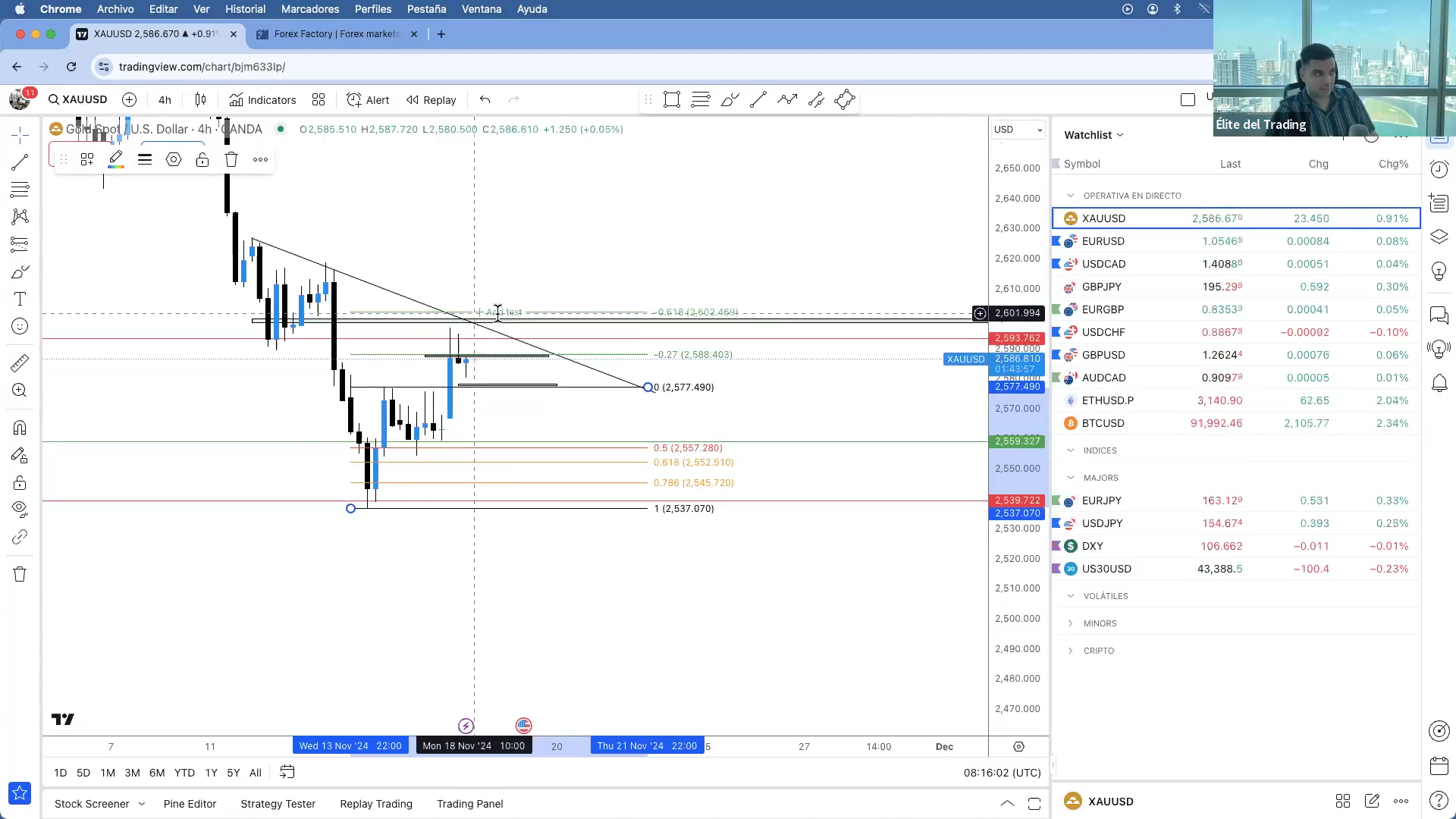The image size is (1456, 819).
Task: Open candlestick chart type selector
Action: (200, 99)
